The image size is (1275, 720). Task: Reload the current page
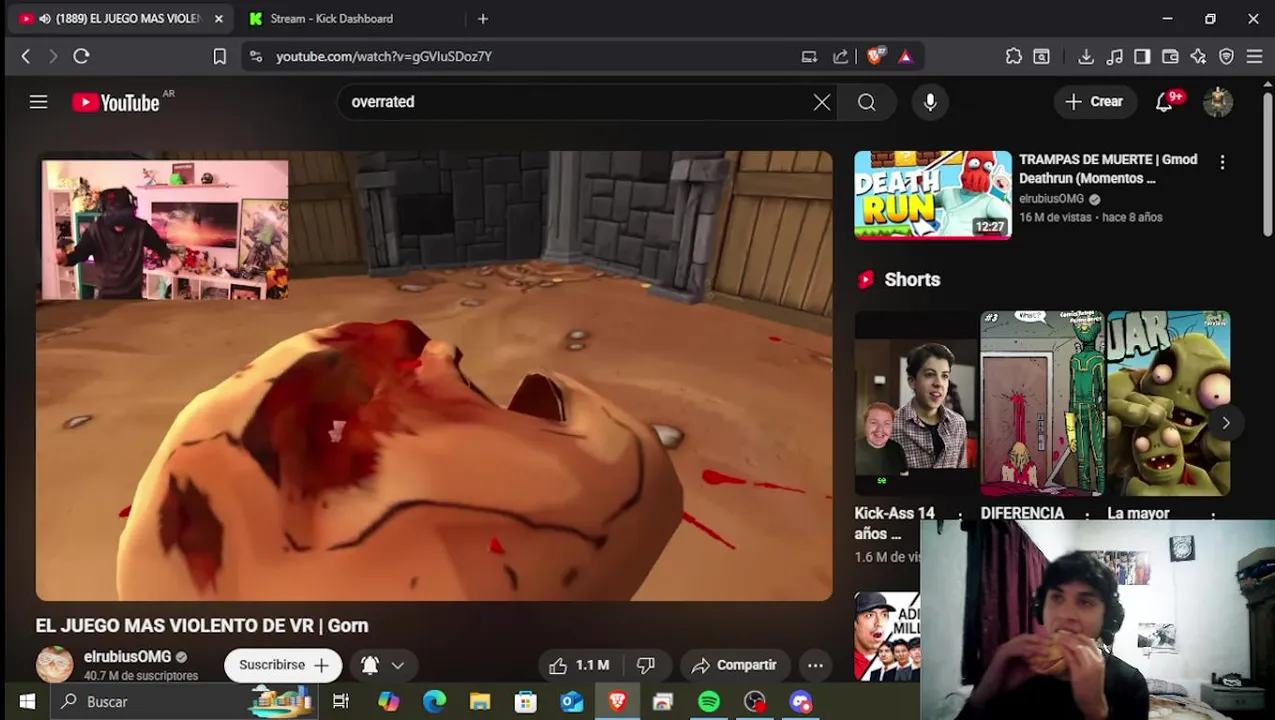[x=82, y=56]
